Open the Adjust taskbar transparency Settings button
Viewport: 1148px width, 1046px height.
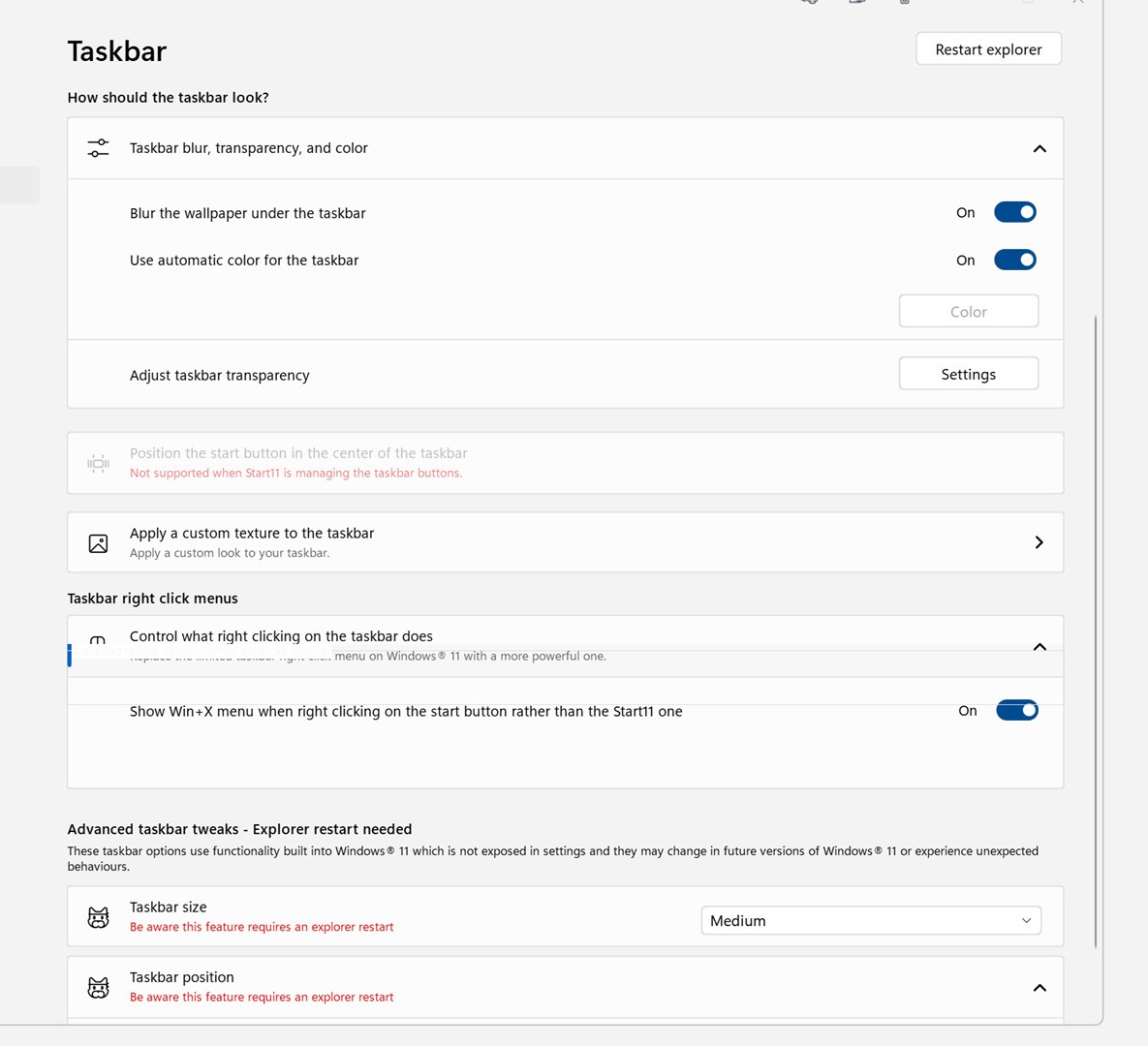tap(968, 374)
